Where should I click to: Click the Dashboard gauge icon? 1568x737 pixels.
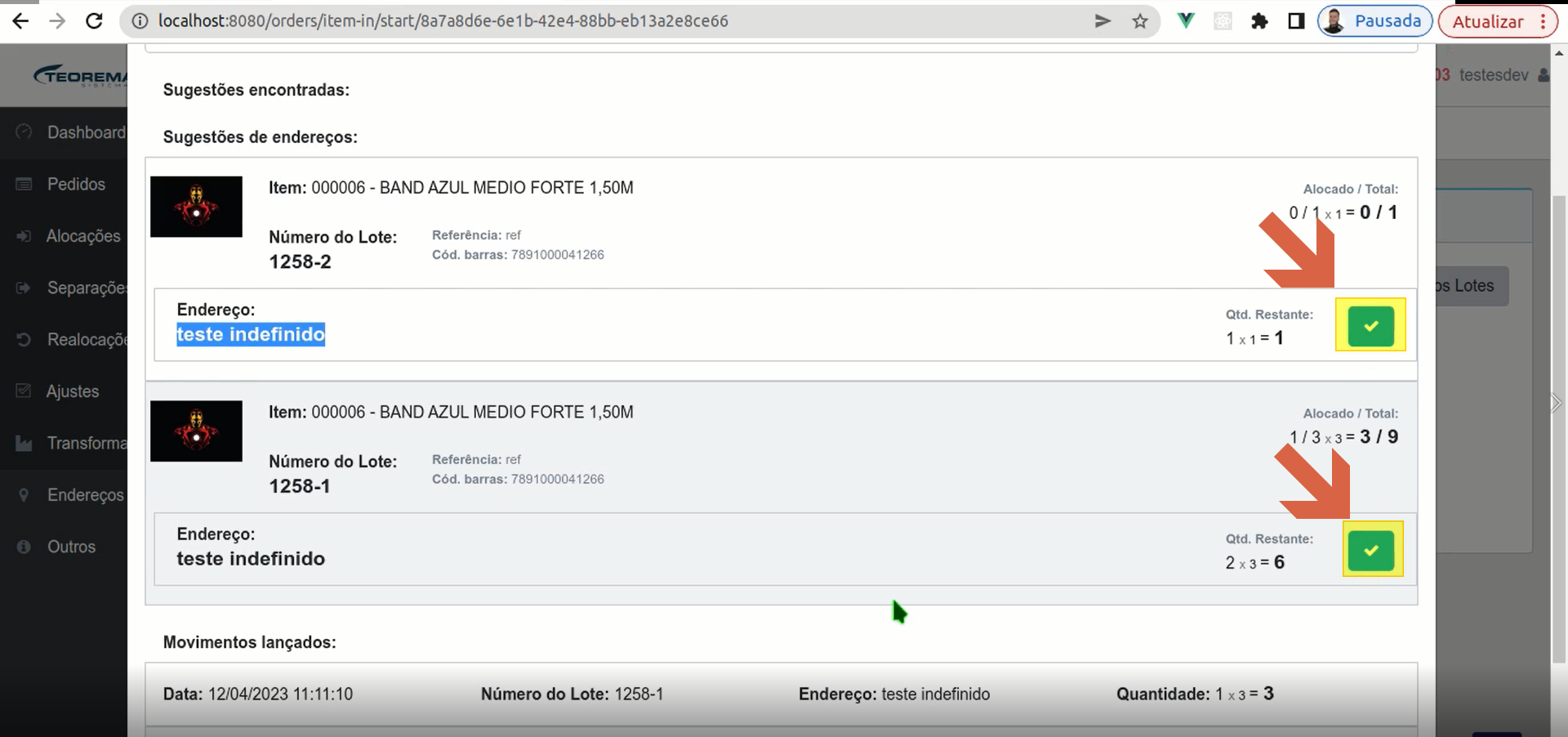(x=24, y=132)
